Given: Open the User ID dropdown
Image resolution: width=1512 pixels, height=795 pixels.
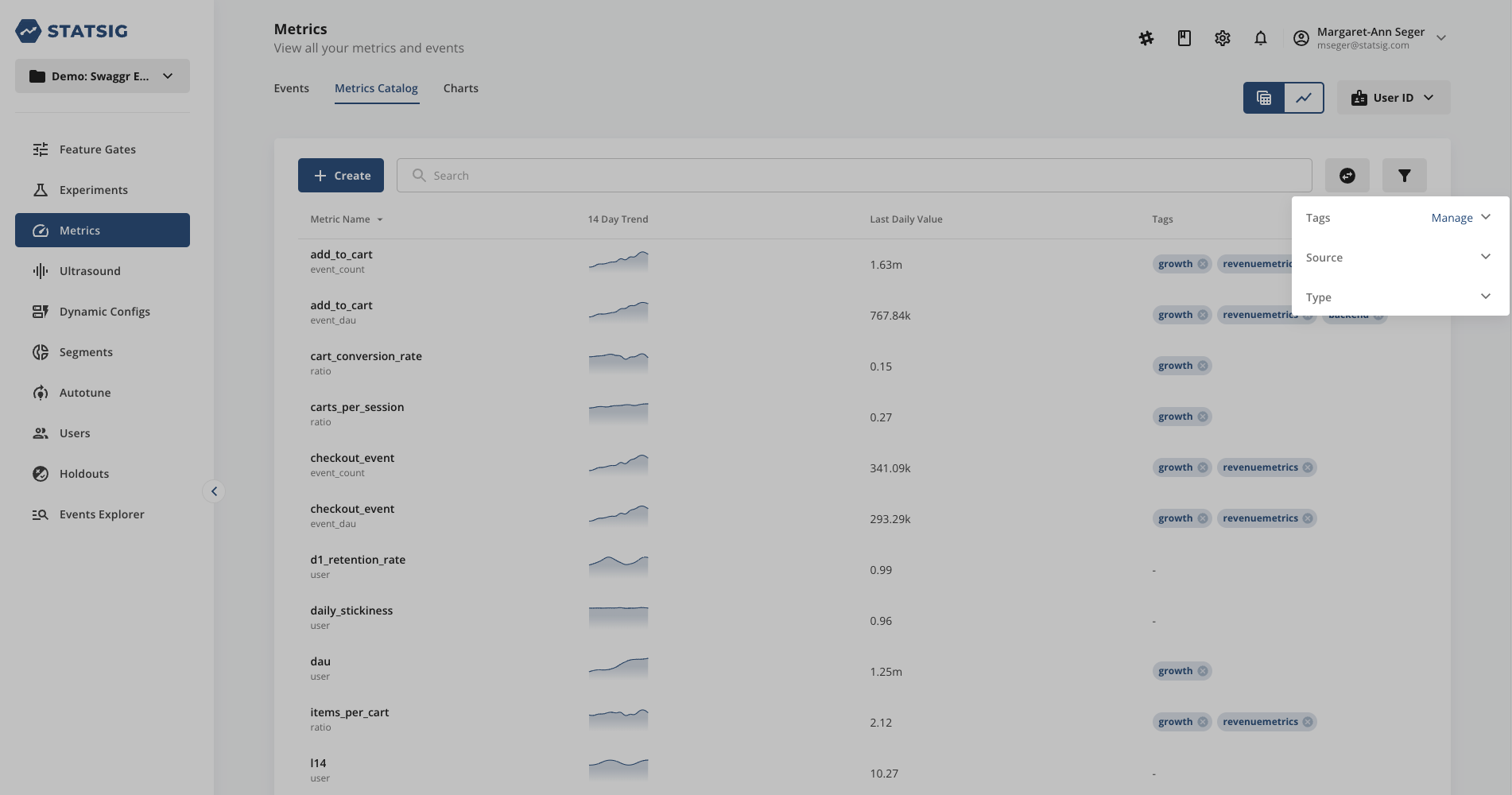Looking at the screenshot, I should click(x=1393, y=97).
